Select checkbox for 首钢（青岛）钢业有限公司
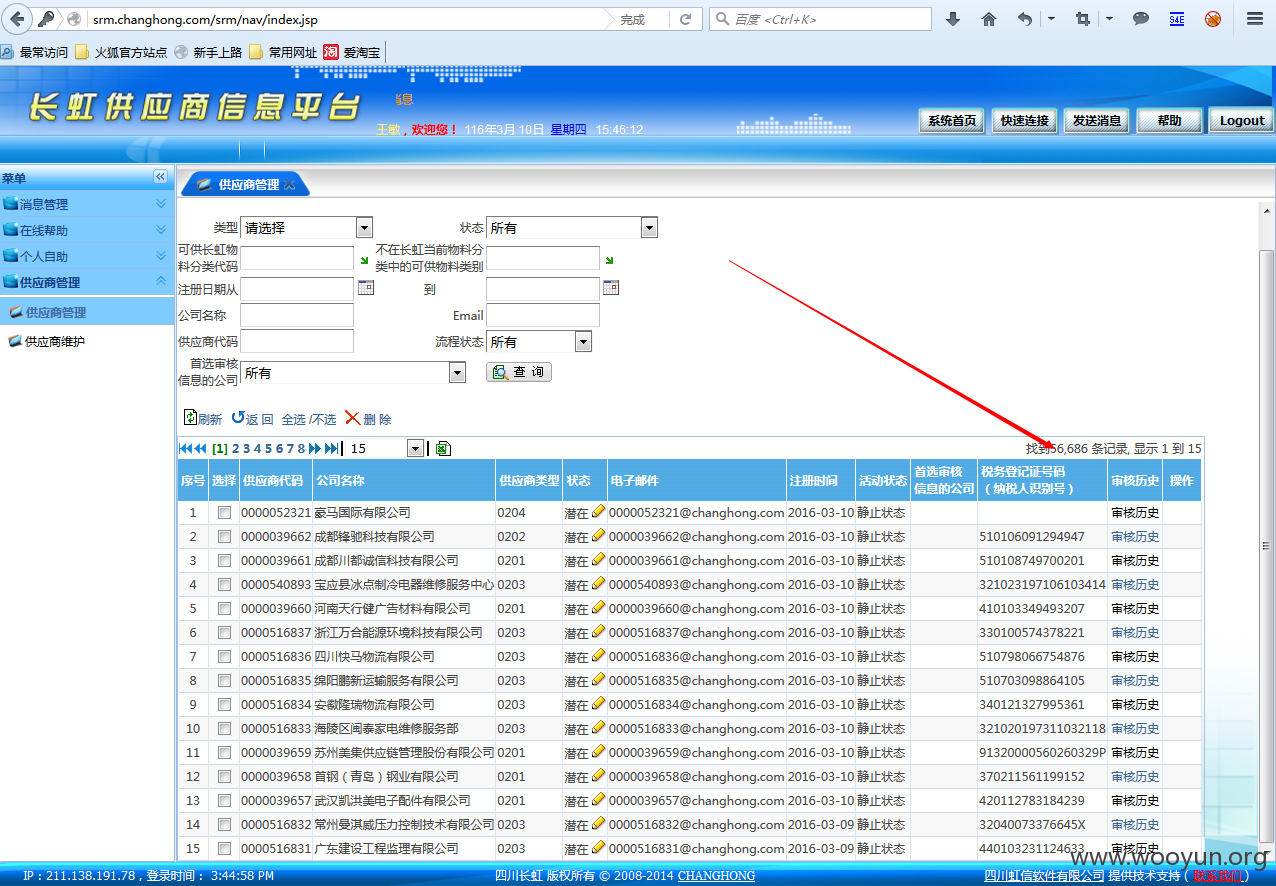The image size is (1276, 886). pyautogui.click(x=224, y=776)
